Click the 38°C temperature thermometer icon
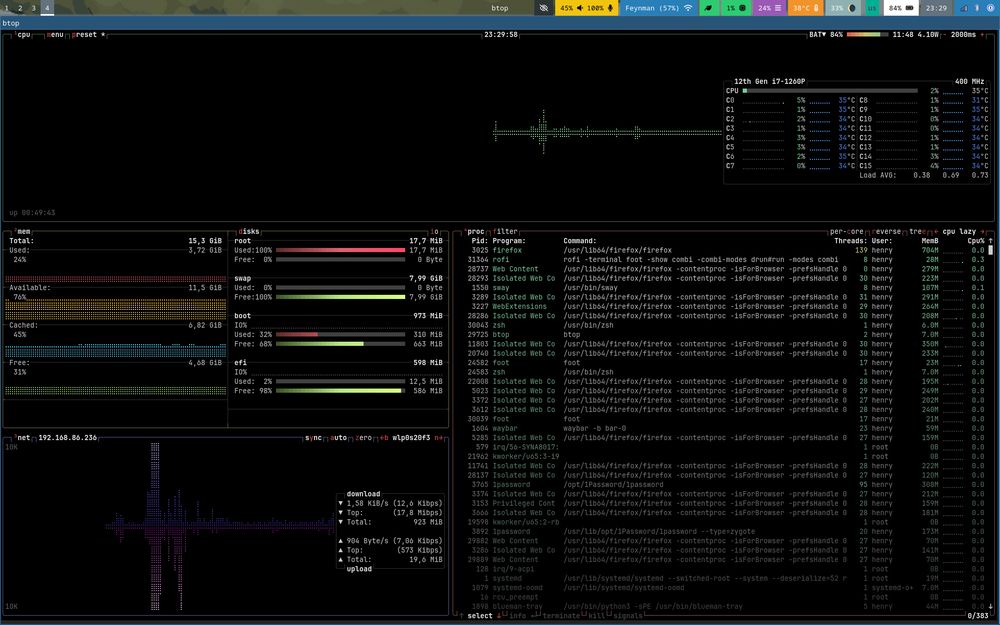 coord(816,8)
